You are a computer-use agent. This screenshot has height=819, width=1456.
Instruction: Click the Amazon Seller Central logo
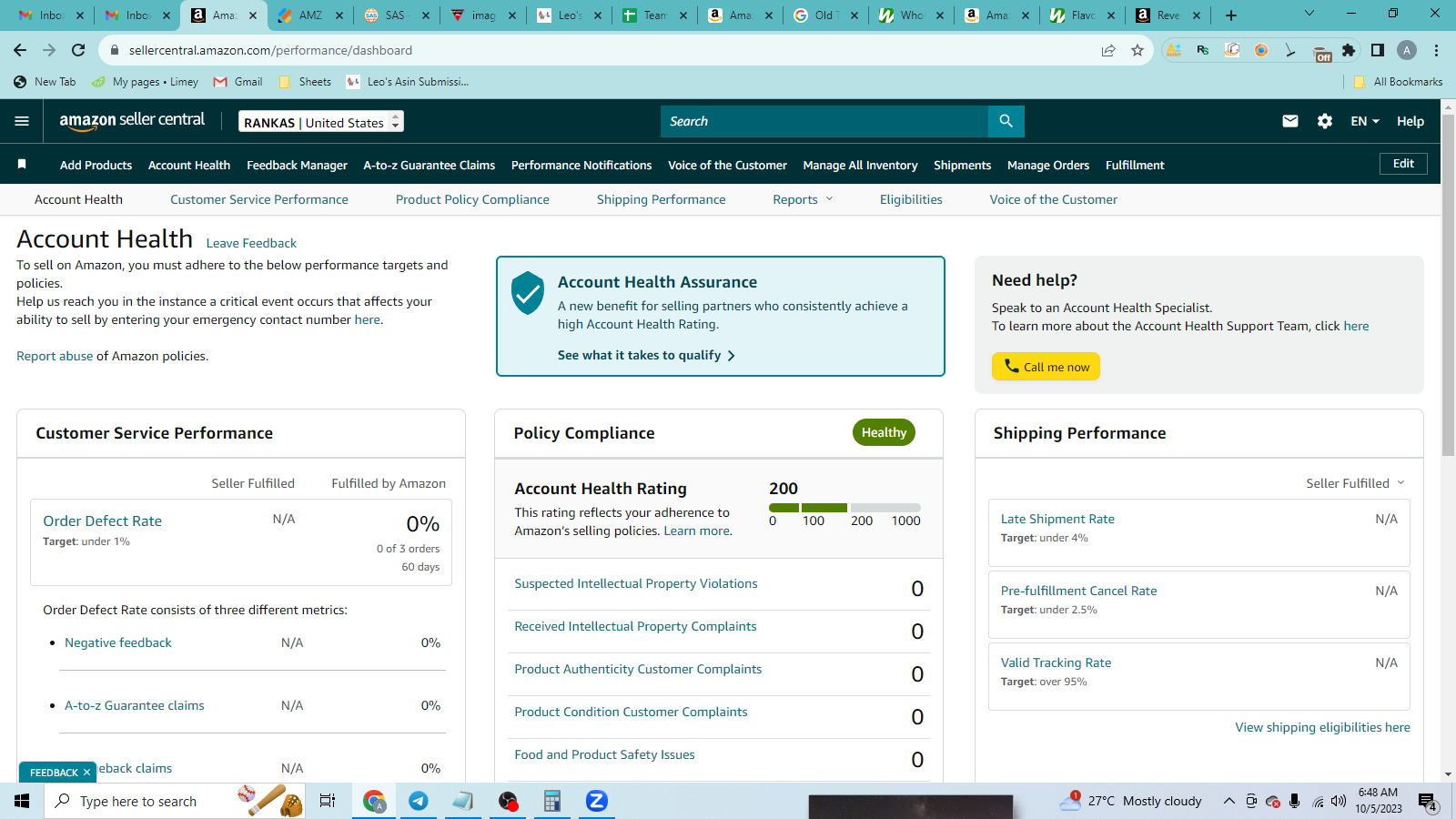[x=132, y=121]
